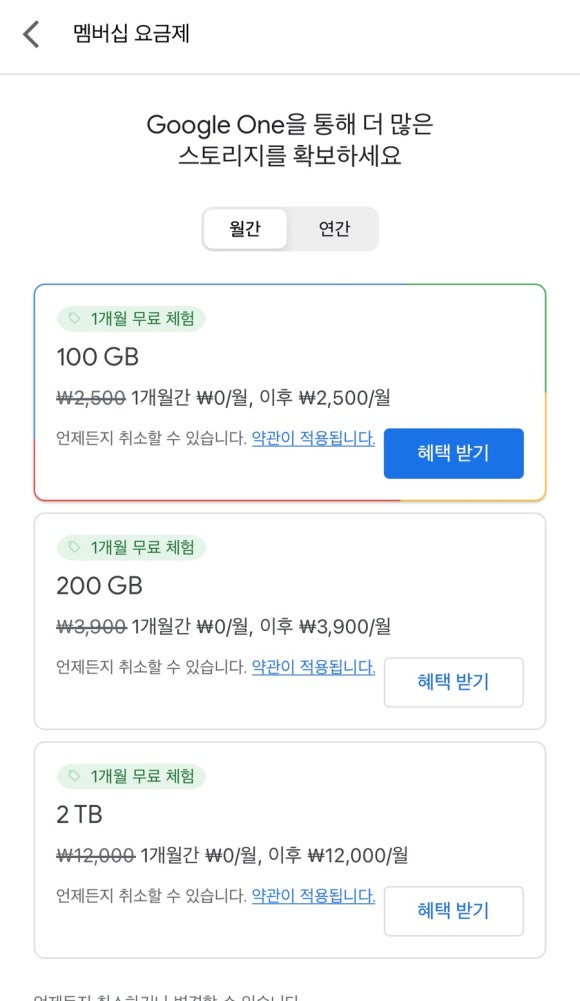Switch to 연간 billing toggle
The height and width of the screenshot is (1001, 580).
pyautogui.click(x=334, y=229)
